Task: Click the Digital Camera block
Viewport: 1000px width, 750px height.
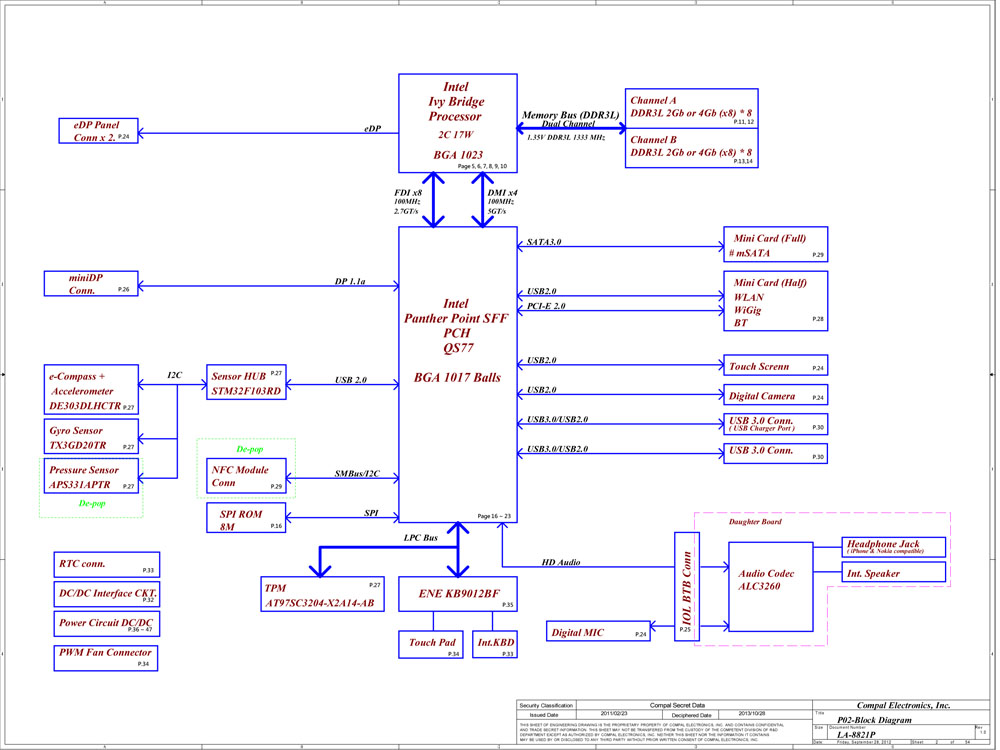Action: (x=777, y=395)
